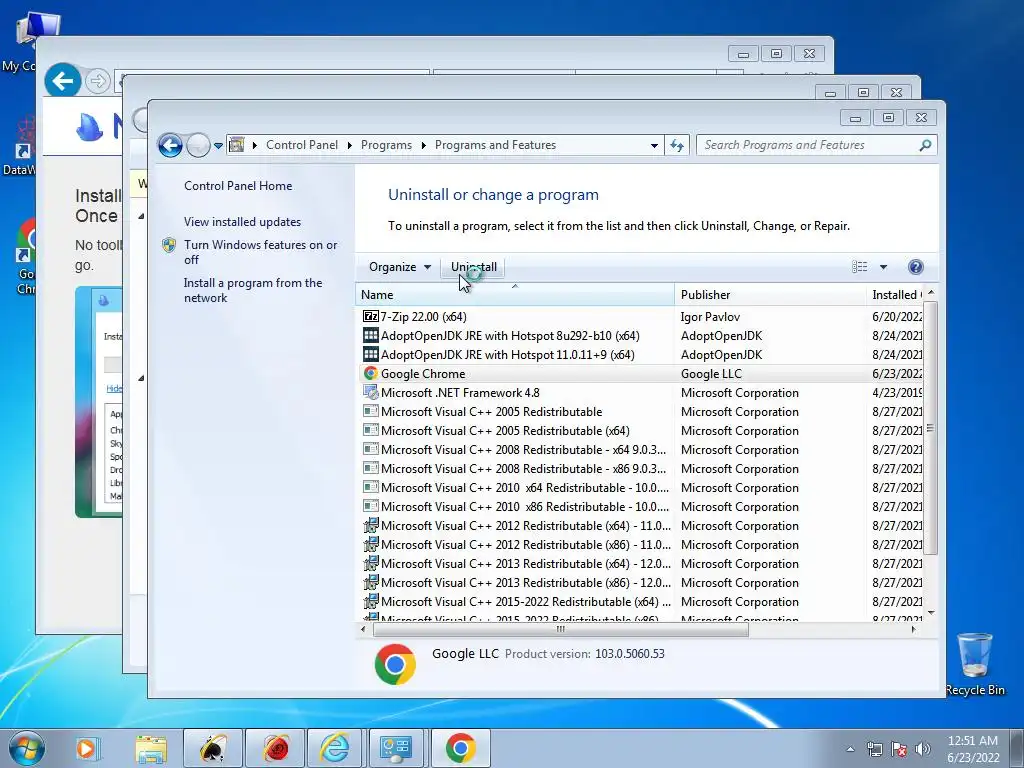
Task: Click Control Panel breadcrumb segment
Action: 302,145
